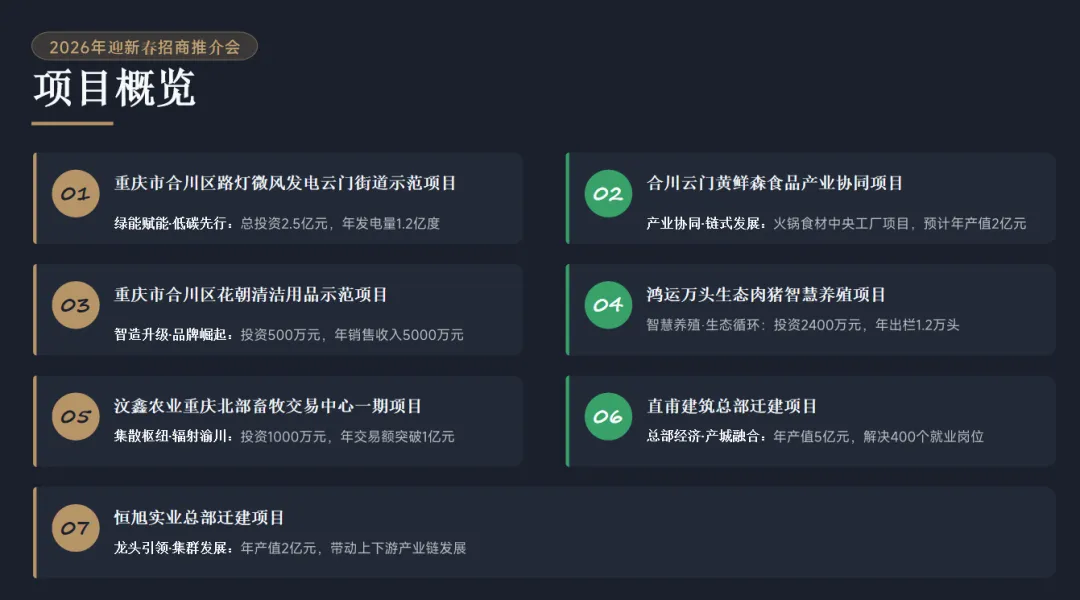This screenshot has height=600, width=1080.
Task: Select the green 04 circle icon
Action: 608,305
